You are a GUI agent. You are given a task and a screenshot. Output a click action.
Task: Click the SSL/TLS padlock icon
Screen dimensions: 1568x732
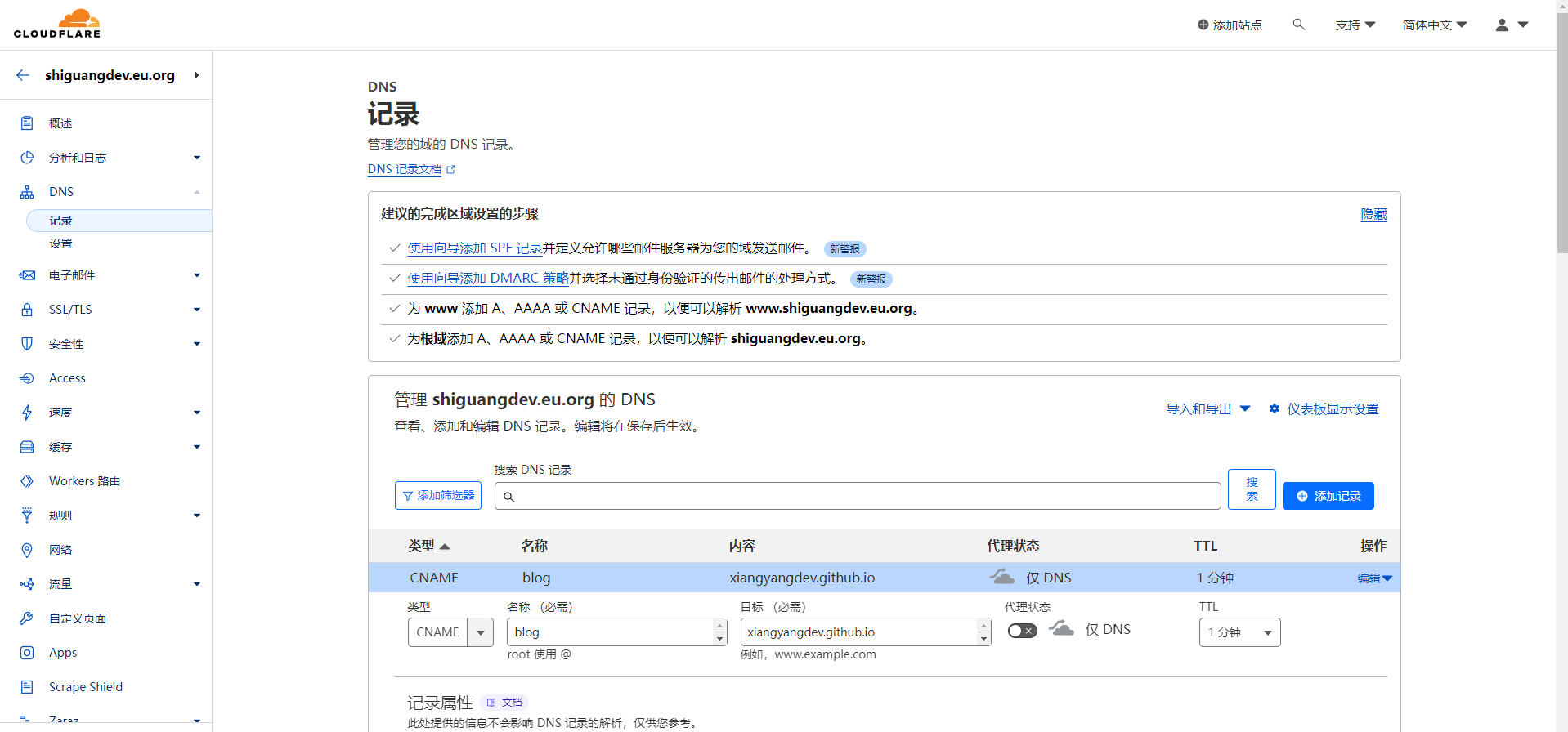click(27, 310)
